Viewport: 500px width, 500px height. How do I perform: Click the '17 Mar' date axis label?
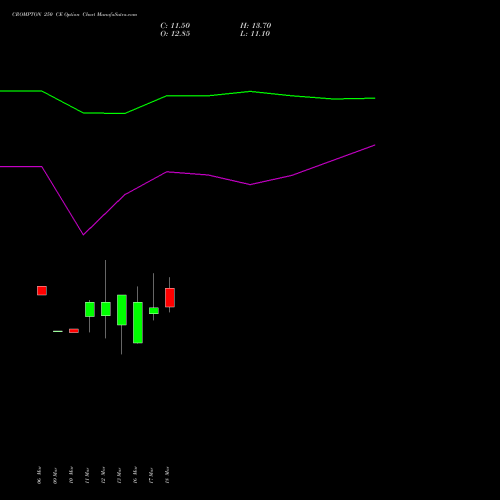[151, 475]
